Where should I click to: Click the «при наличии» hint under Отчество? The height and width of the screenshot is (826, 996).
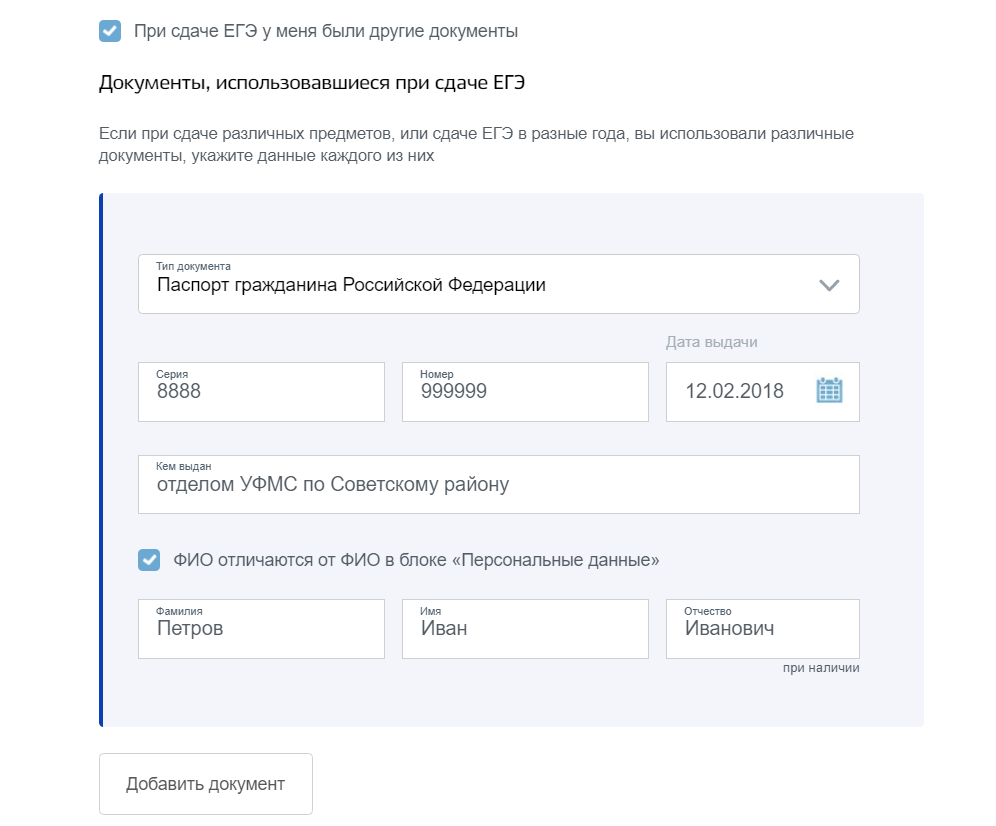(x=821, y=668)
